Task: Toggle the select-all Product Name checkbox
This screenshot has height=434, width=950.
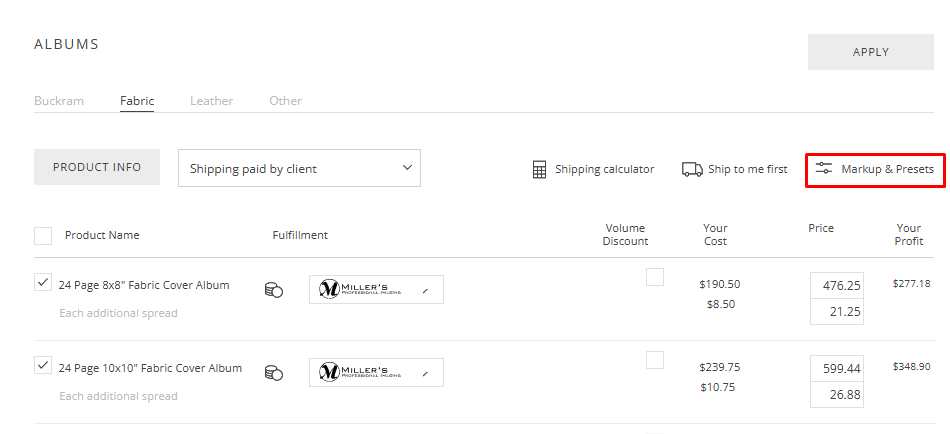Action: click(43, 236)
